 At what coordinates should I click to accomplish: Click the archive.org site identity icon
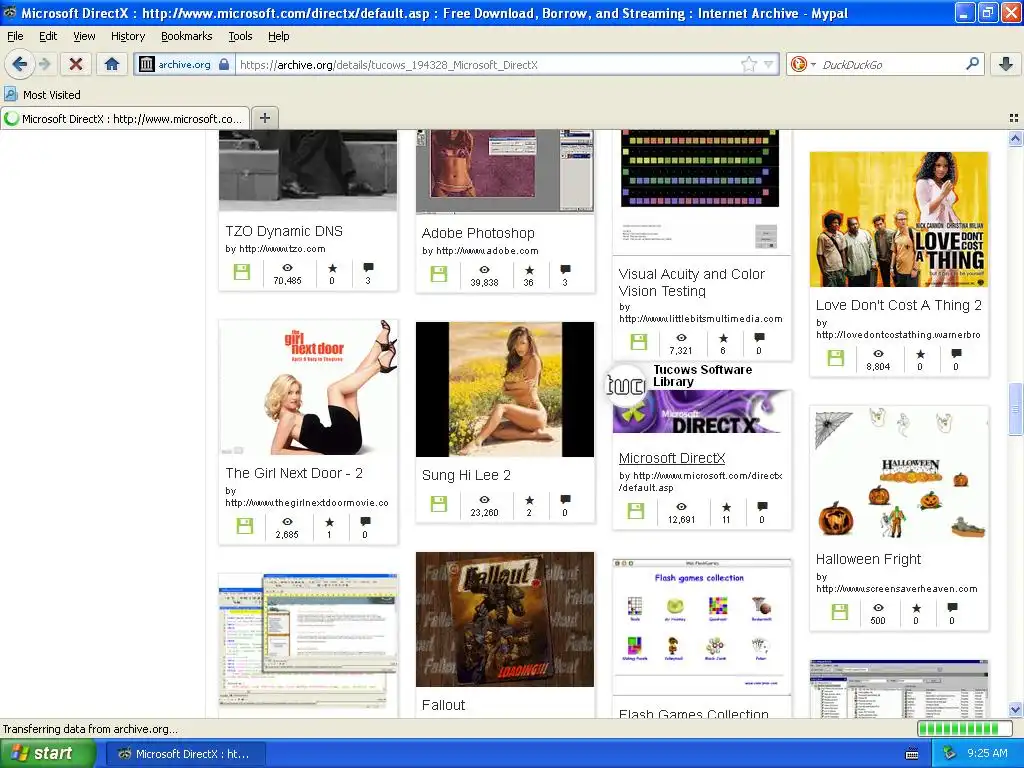point(147,64)
